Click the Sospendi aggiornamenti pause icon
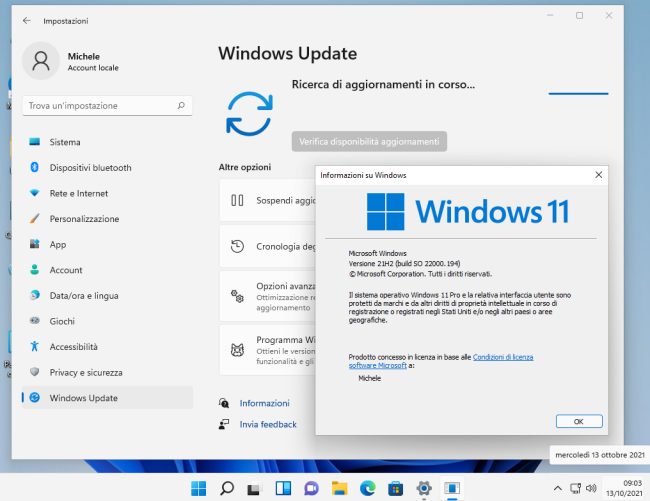 pyautogui.click(x=237, y=201)
